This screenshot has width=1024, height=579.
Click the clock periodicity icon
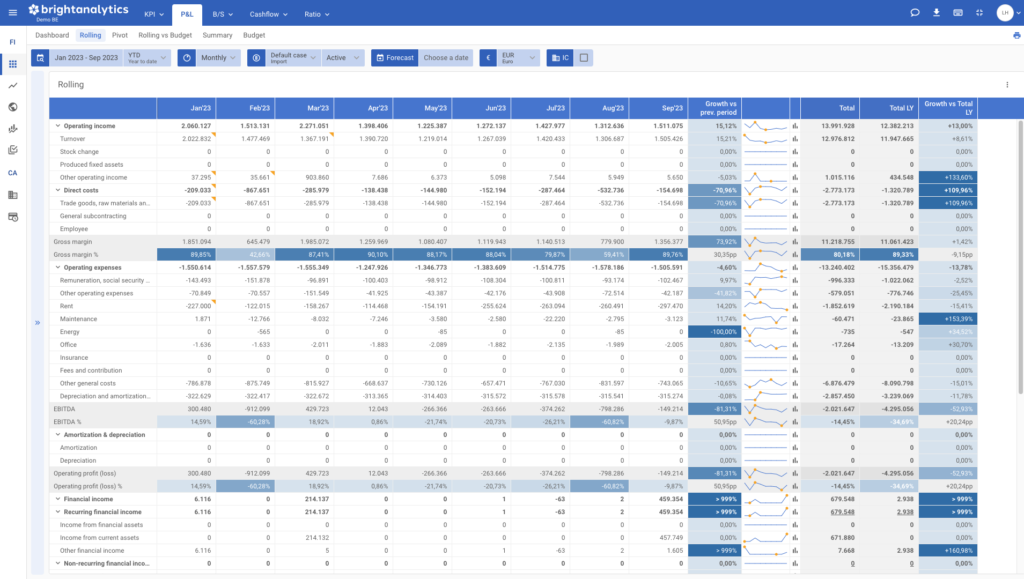[x=187, y=57]
